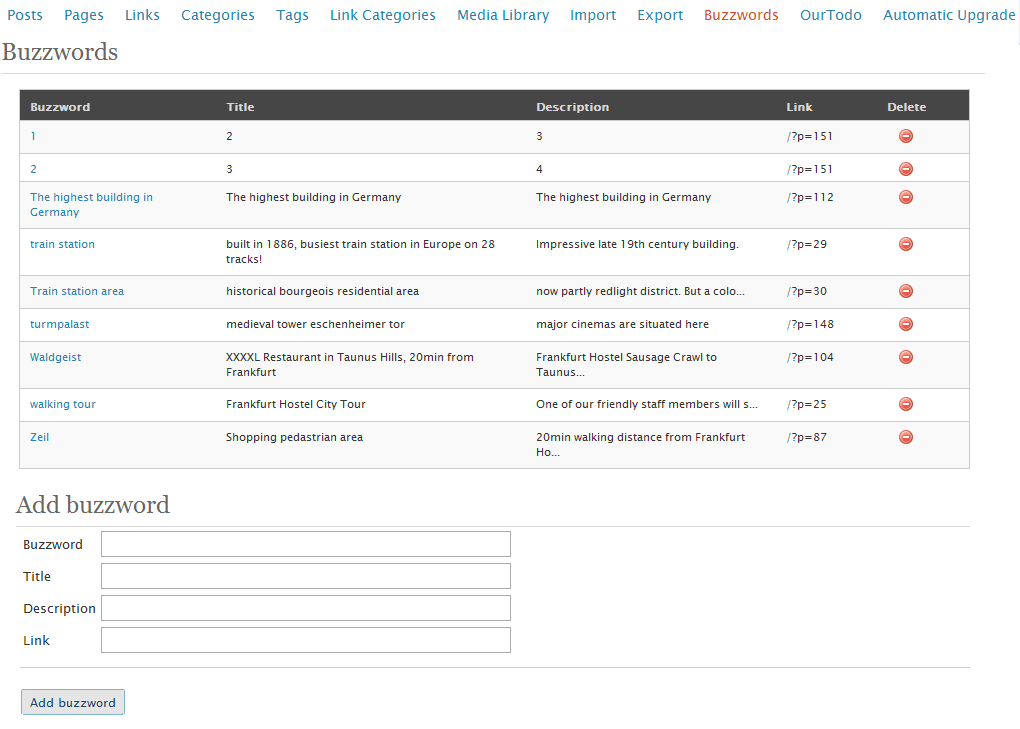Open the Links section
The image size is (1020, 729).
(142, 15)
